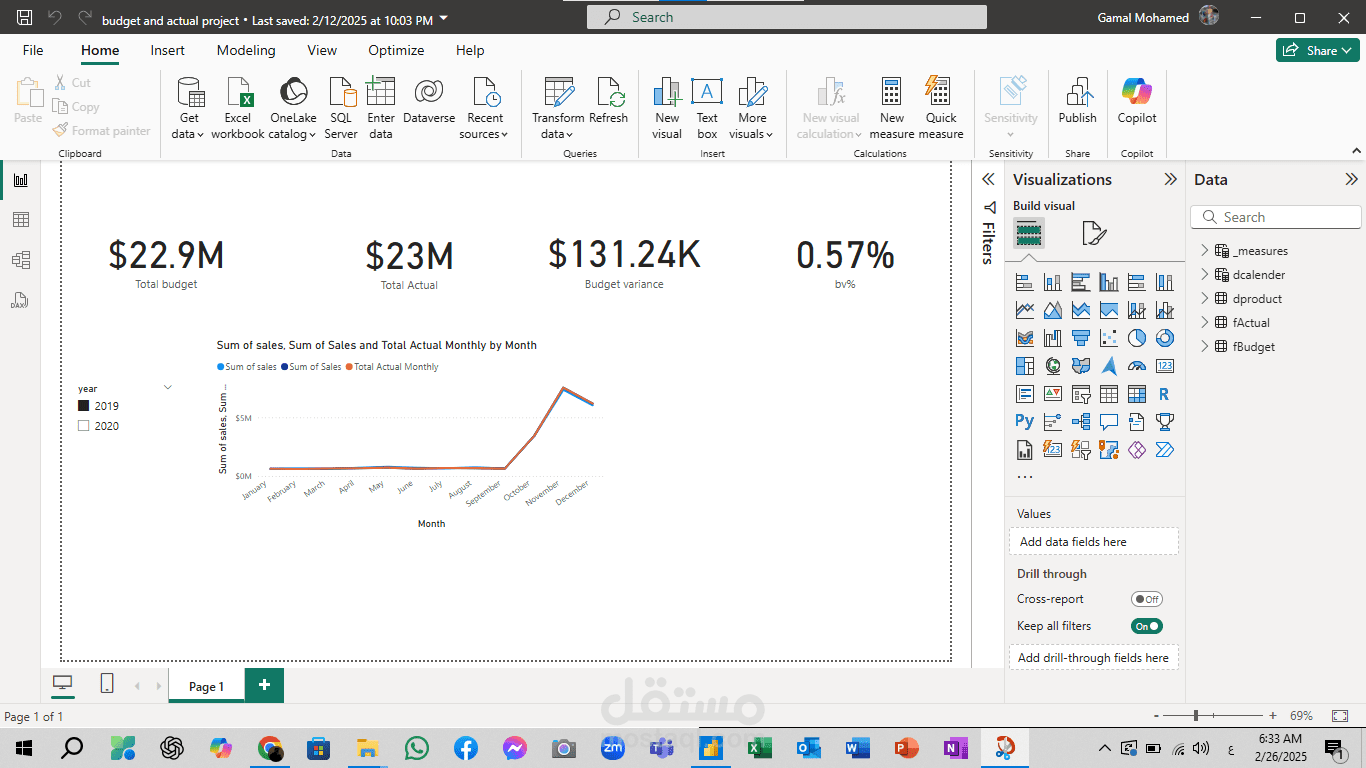Expand the fActual table
The height and width of the screenshot is (768, 1366).
point(1205,323)
